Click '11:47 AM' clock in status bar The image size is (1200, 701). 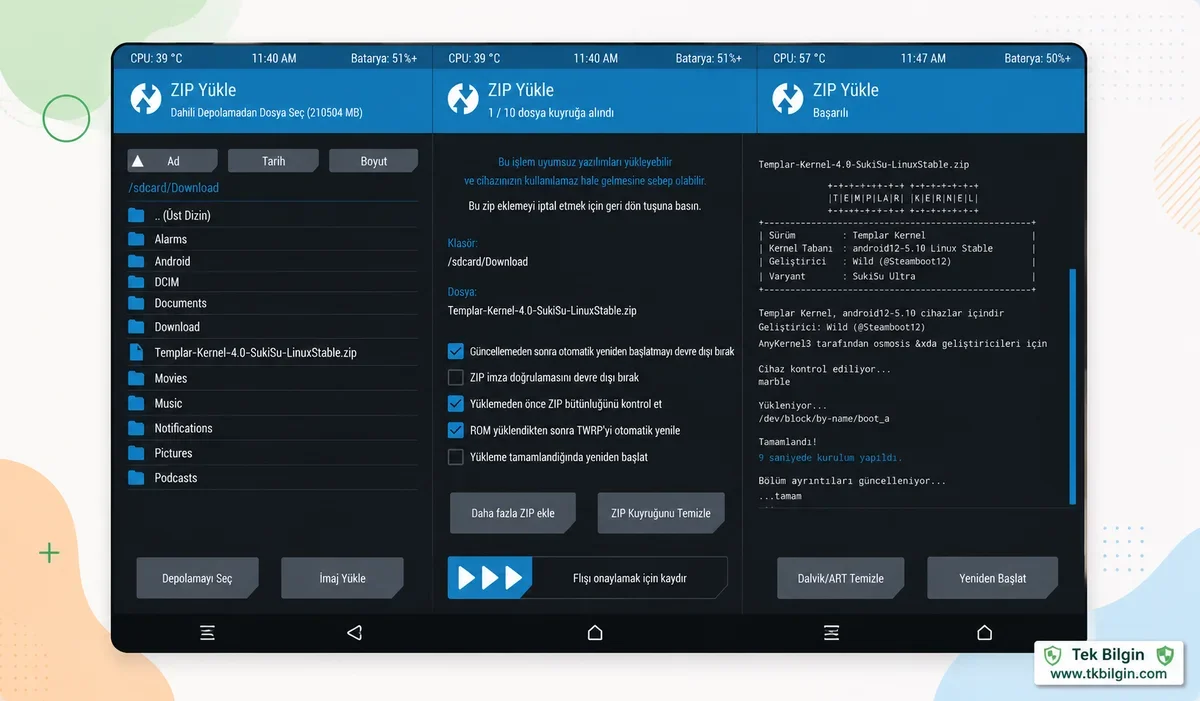923,59
